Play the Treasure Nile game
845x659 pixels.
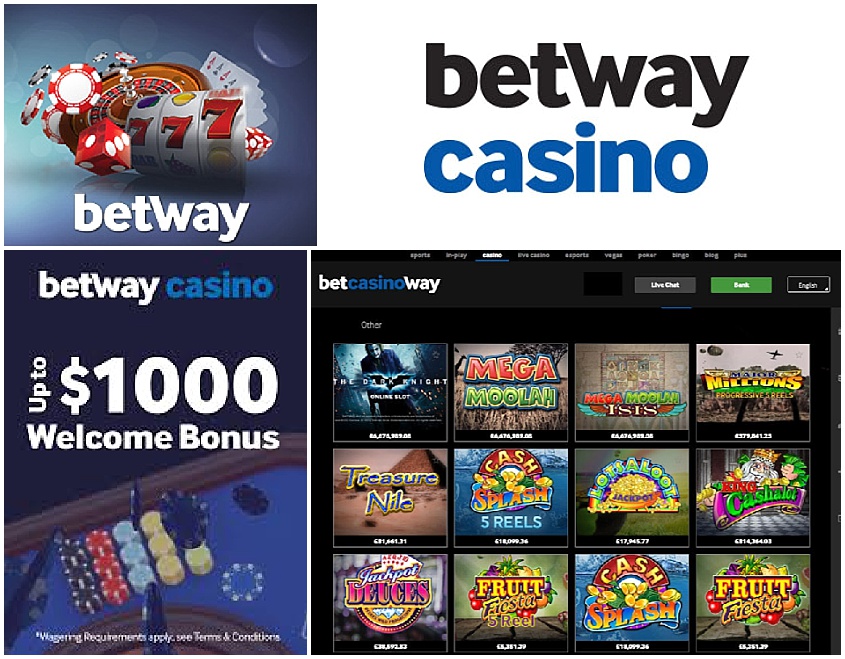[390, 497]
